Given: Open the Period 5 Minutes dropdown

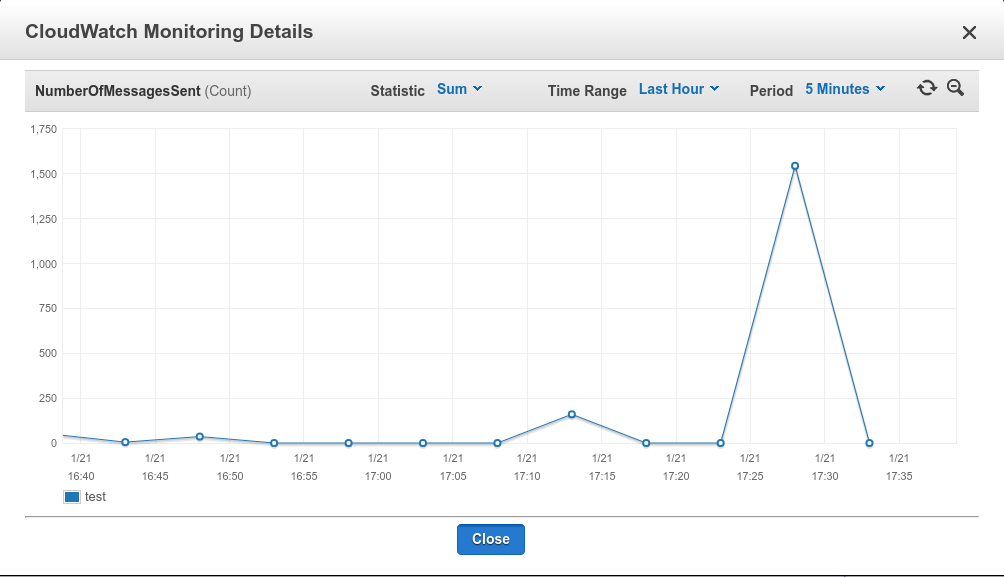Looking at the screenshot, I should (845, 89).
